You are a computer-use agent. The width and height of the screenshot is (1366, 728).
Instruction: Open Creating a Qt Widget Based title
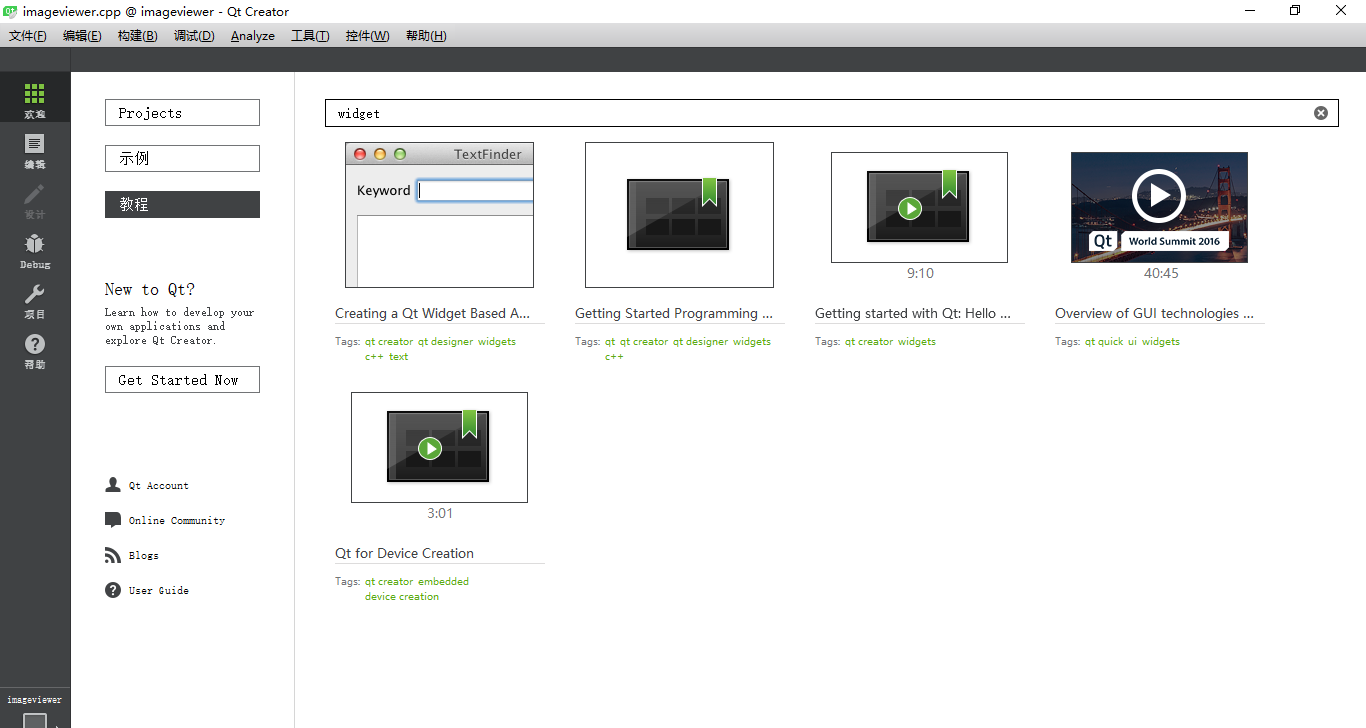(433, 313)
